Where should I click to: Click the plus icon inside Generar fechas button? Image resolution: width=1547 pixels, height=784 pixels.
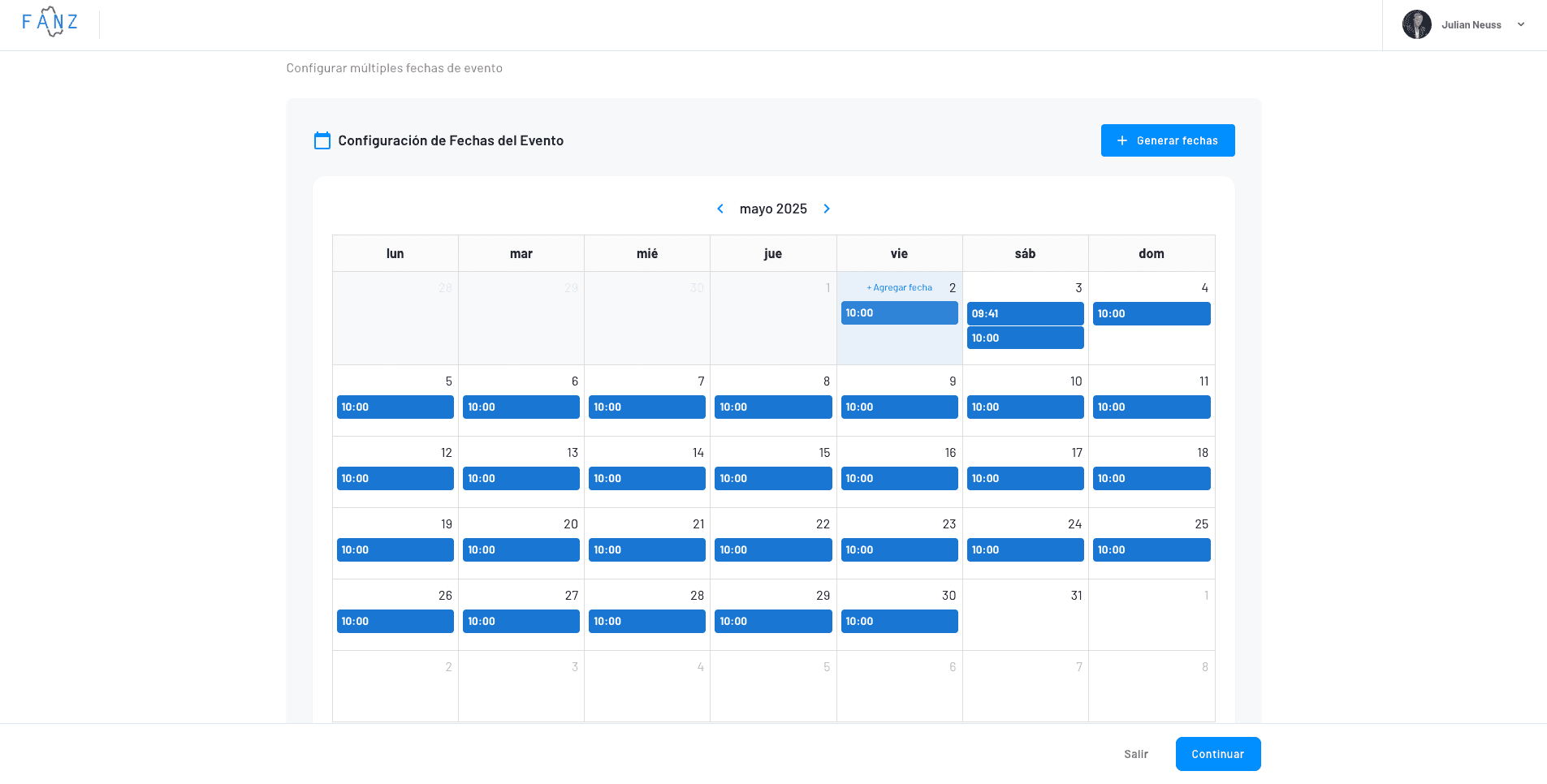coord(1121,140)
